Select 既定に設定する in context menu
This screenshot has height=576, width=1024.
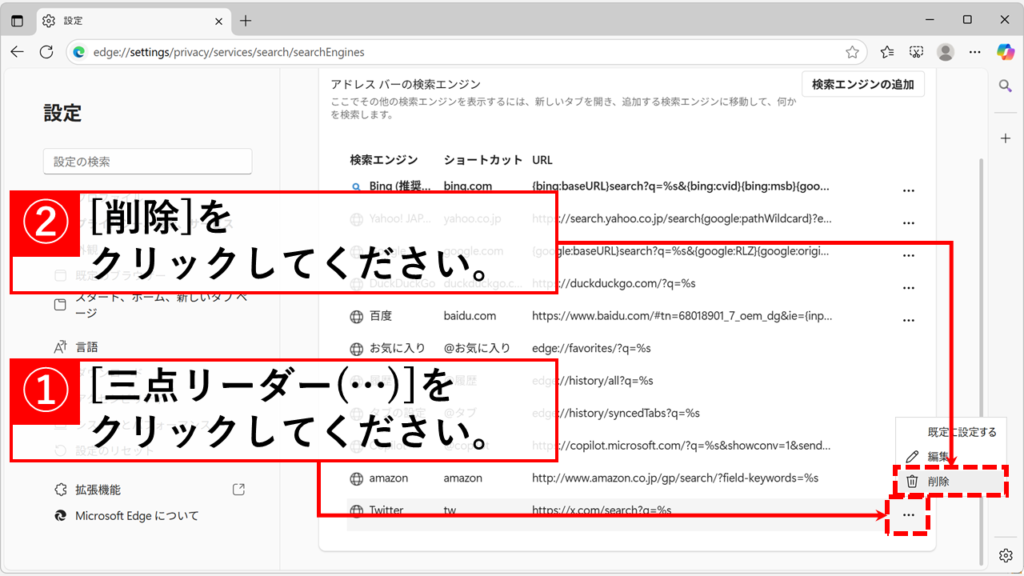(x=952, y=432)
